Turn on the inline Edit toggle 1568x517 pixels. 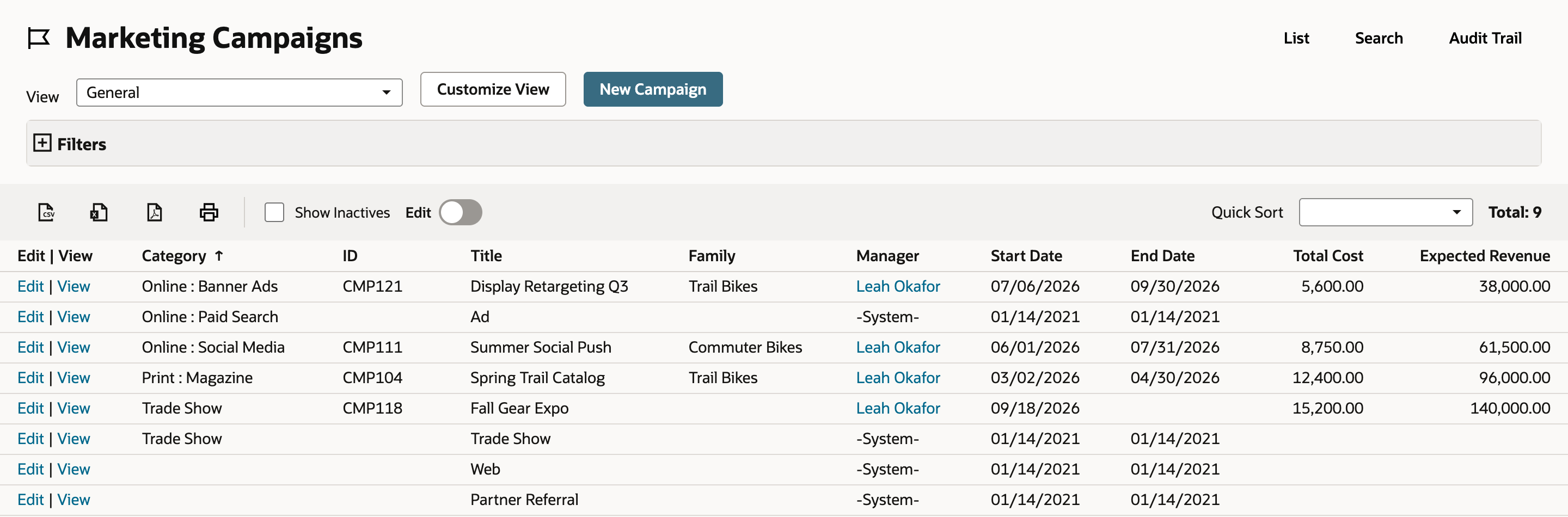(x=461, y=212)
